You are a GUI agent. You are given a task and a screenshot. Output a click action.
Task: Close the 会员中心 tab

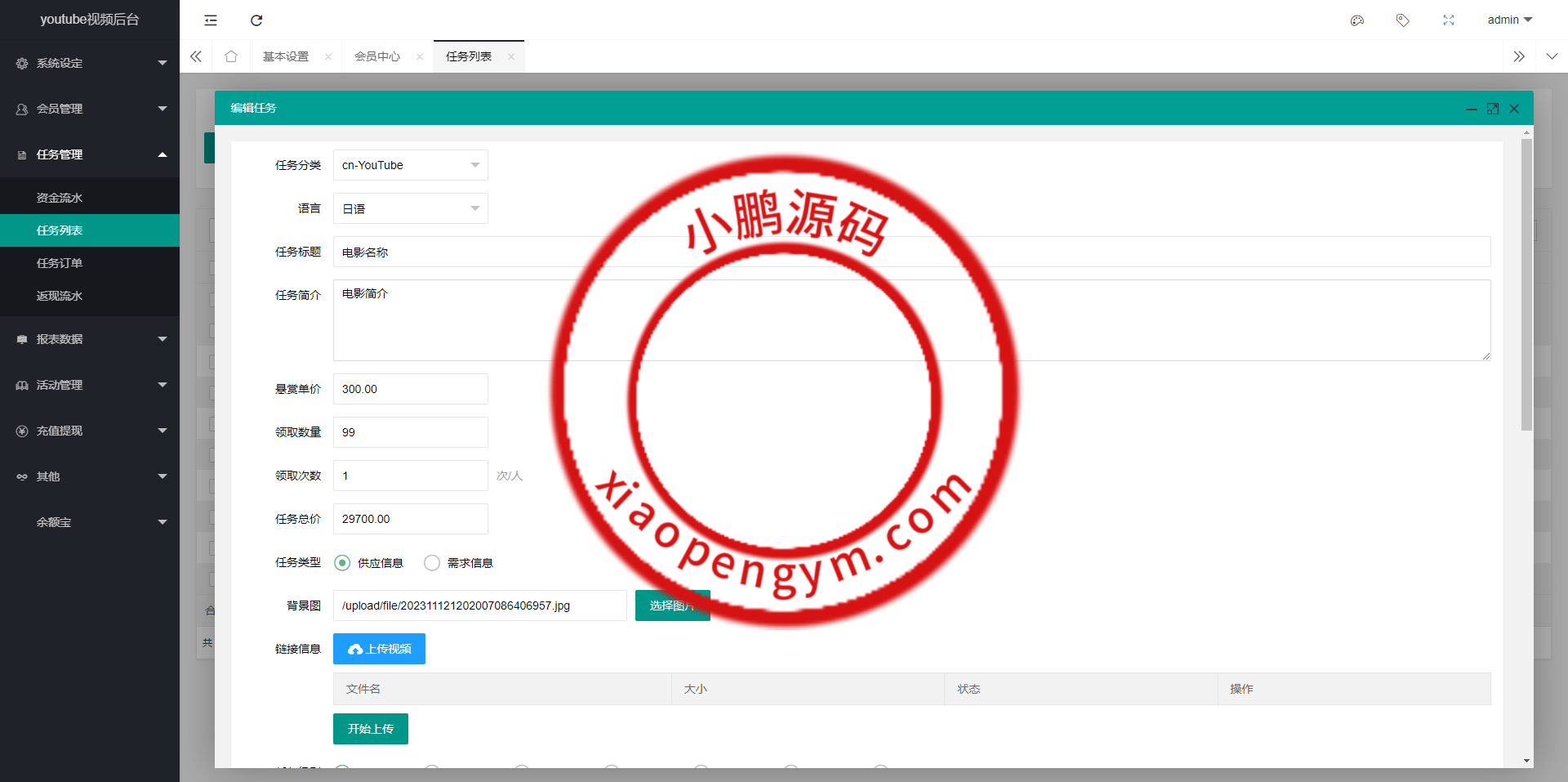[420, 57]
